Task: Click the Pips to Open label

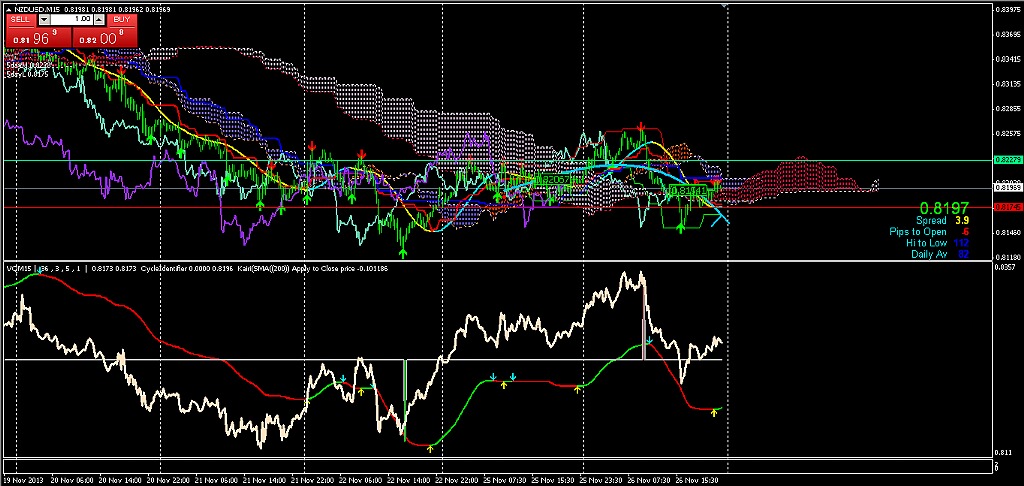Action: [918, 232]
